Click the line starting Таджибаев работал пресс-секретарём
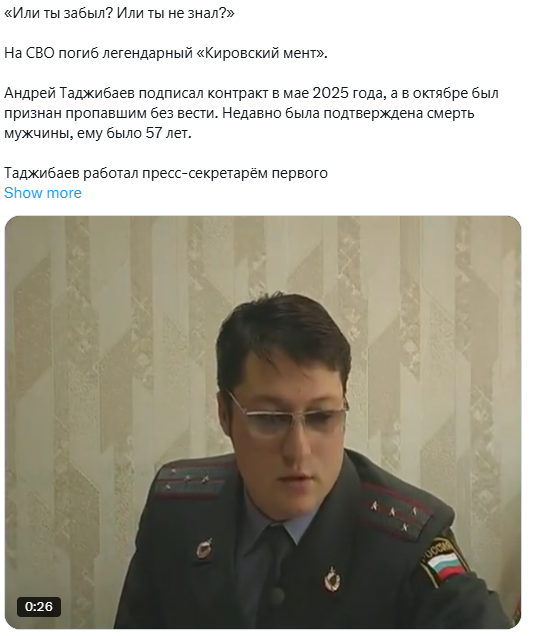Viewport: 533px width, 636px height. 166,173
